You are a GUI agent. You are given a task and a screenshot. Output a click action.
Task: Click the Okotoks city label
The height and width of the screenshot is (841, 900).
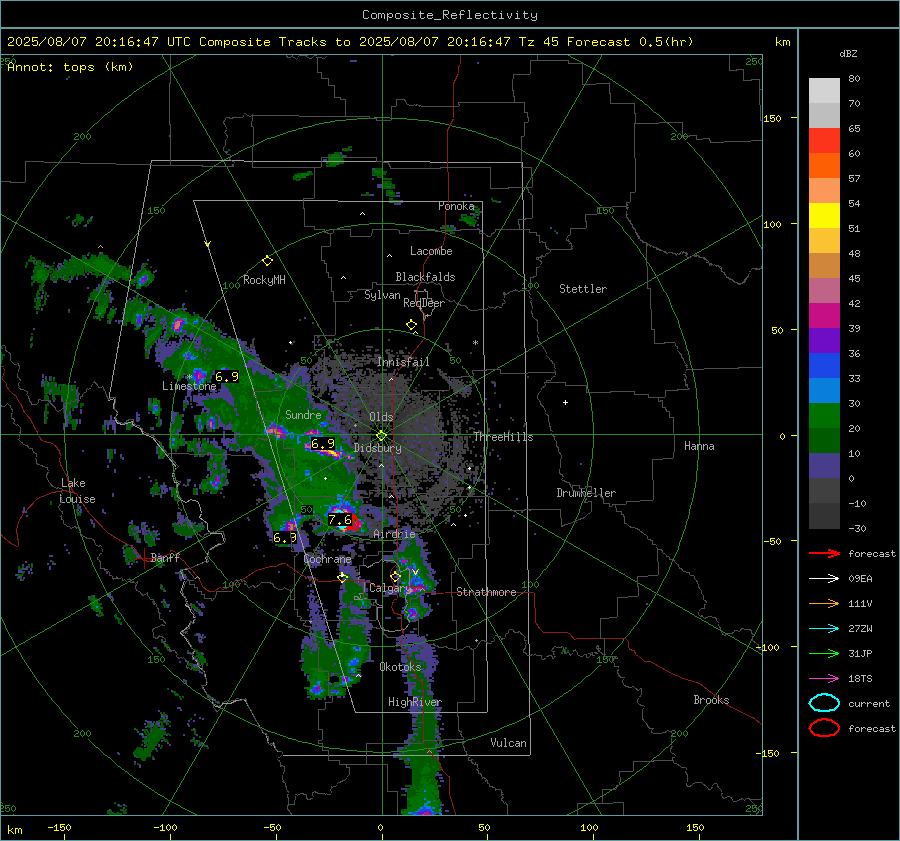[400, 666]
